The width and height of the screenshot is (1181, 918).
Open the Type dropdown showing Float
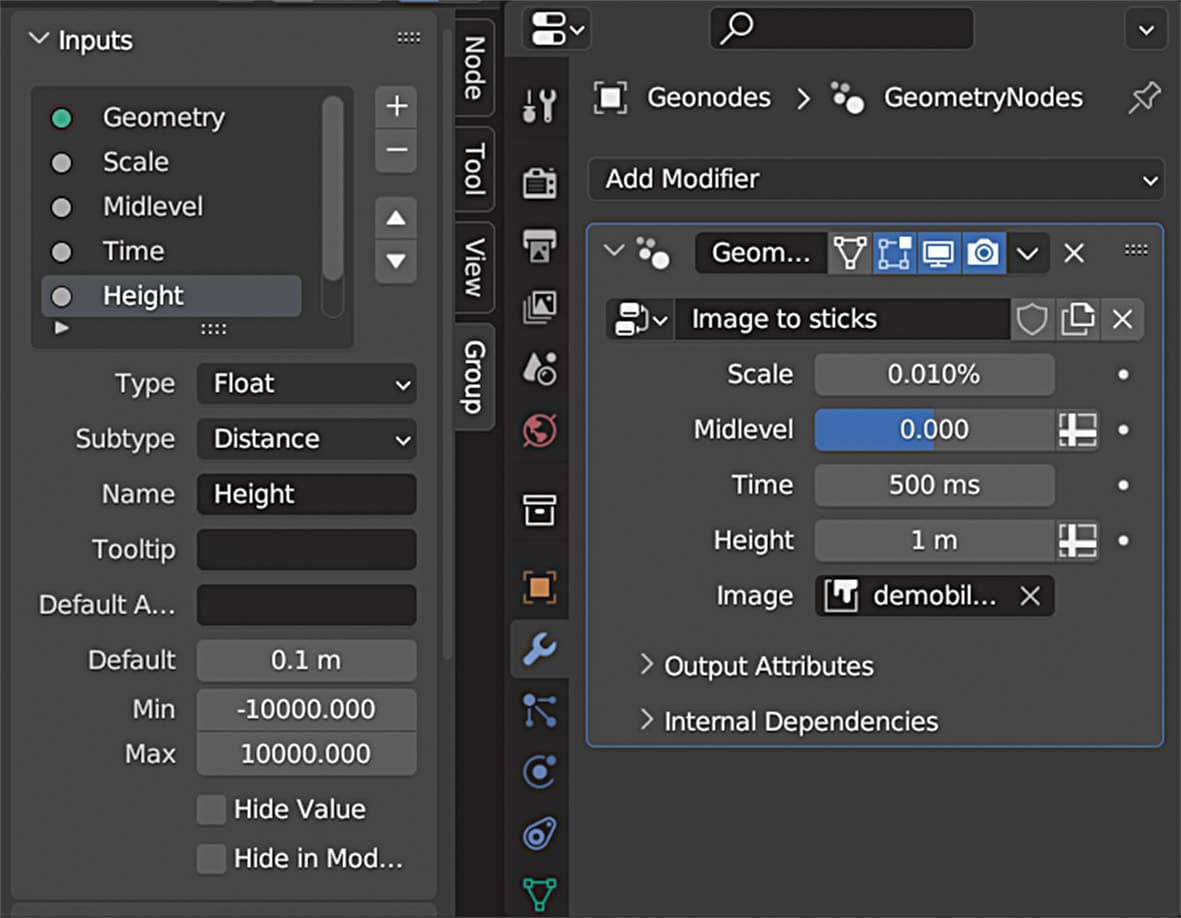pos(306,384)
